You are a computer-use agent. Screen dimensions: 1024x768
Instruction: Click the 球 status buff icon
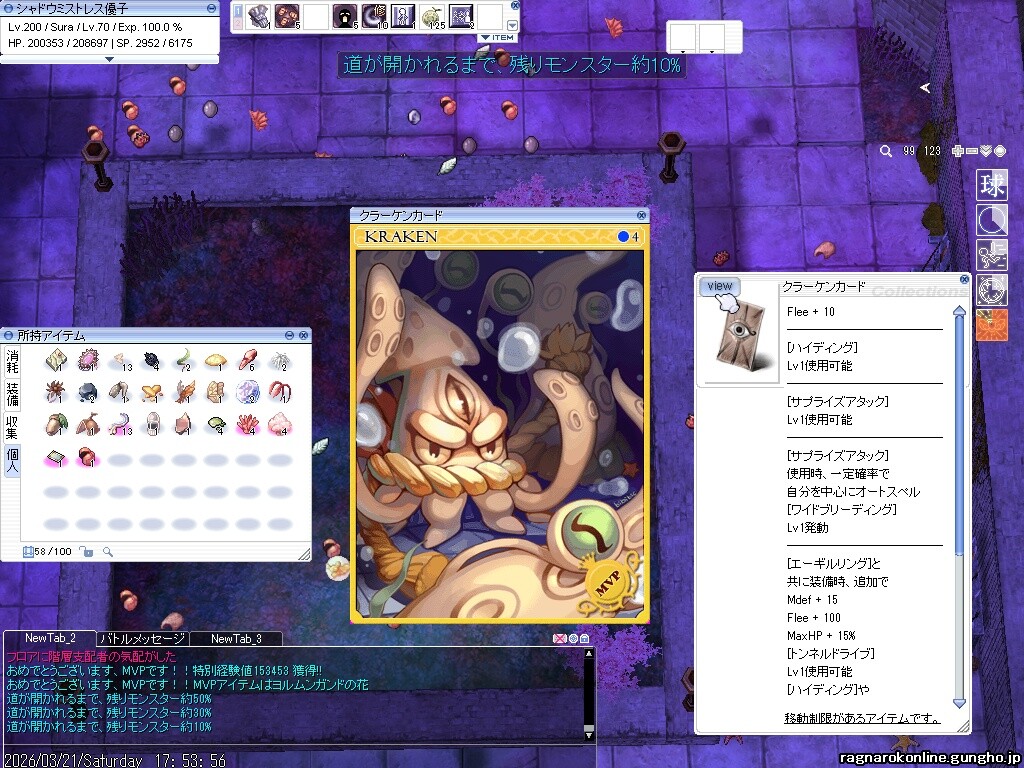click(992, 185)
